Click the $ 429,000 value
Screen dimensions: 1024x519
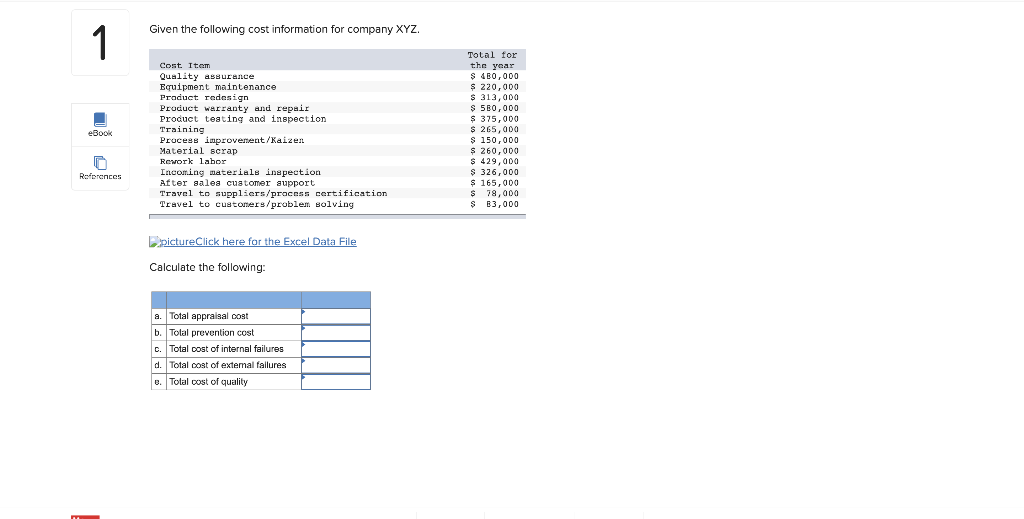tap(494, 161)
